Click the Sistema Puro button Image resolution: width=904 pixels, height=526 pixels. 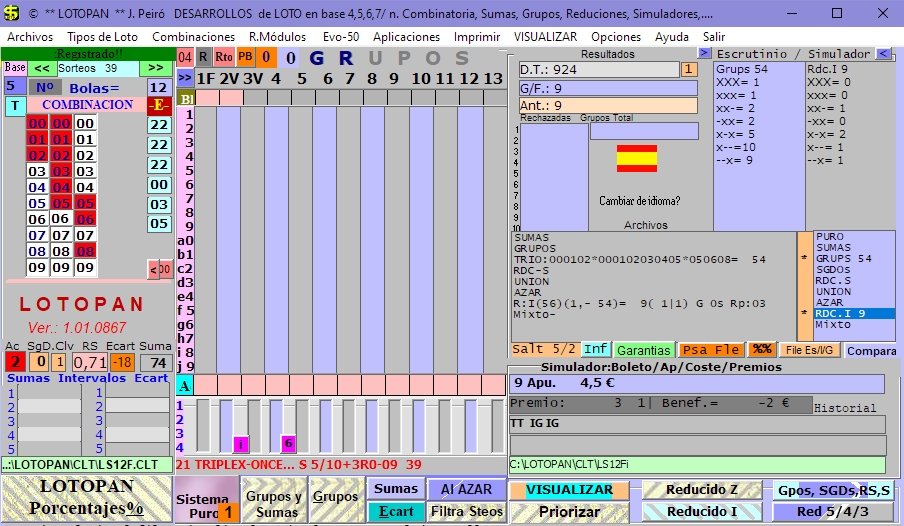(x=207, y=500)
